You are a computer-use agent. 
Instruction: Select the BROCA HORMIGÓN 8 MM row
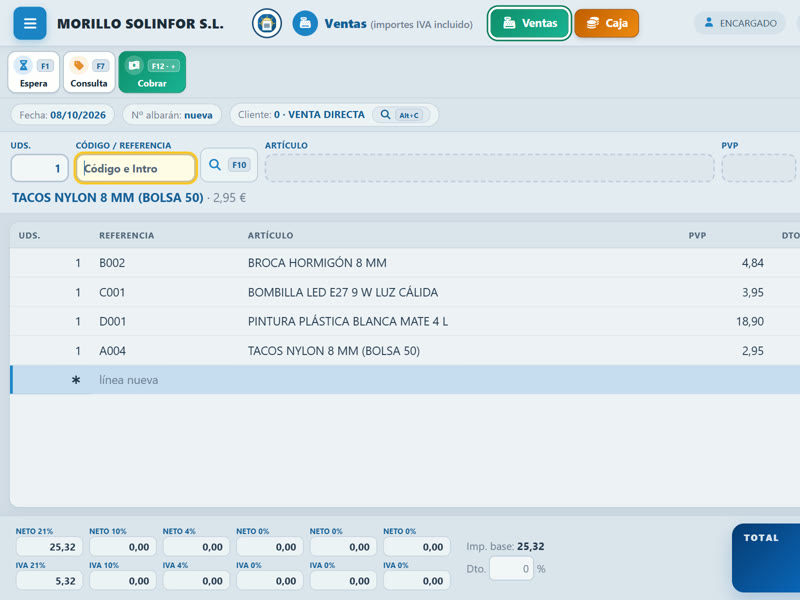[405, 263]
